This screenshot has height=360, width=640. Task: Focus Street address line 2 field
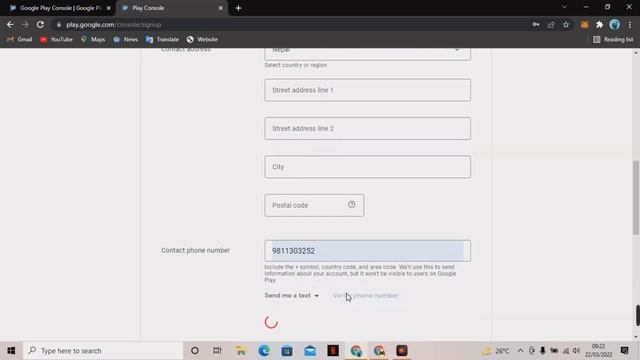(x=367, y=129)
